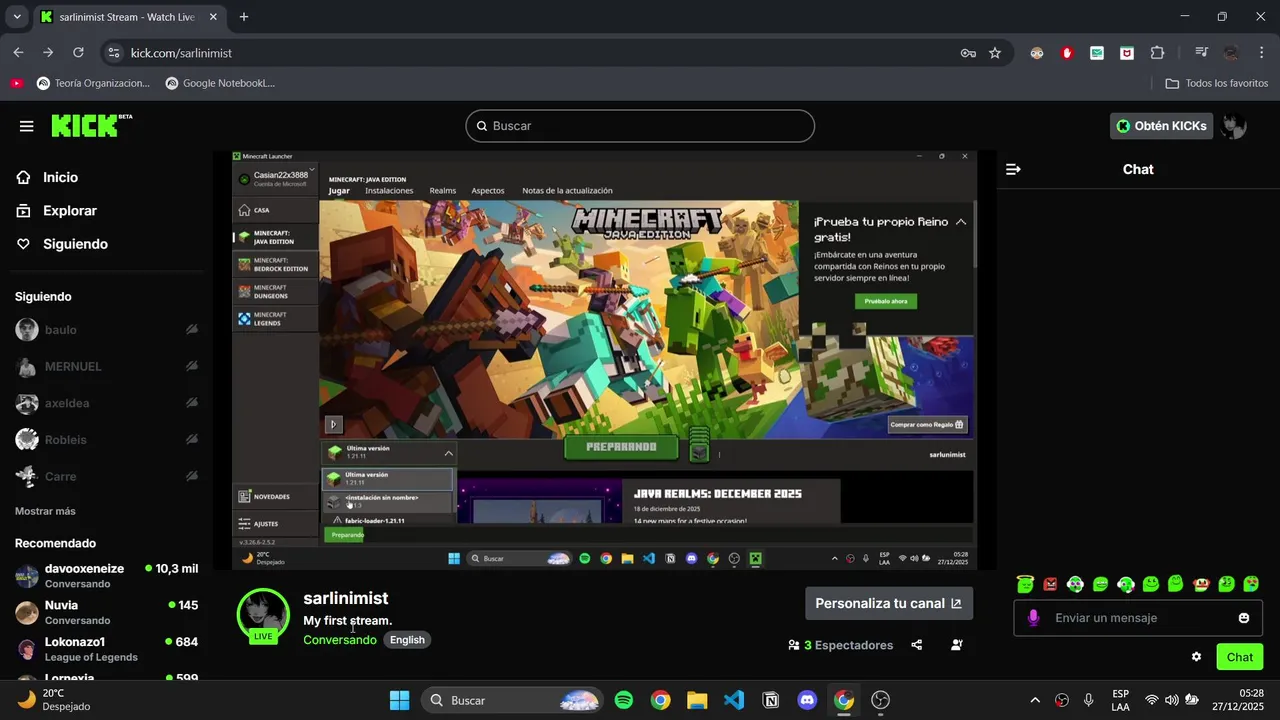Click the follow user icon beside share
Image resolution: width=1280 pixels, height=720 pixels.
click(957, 645)
